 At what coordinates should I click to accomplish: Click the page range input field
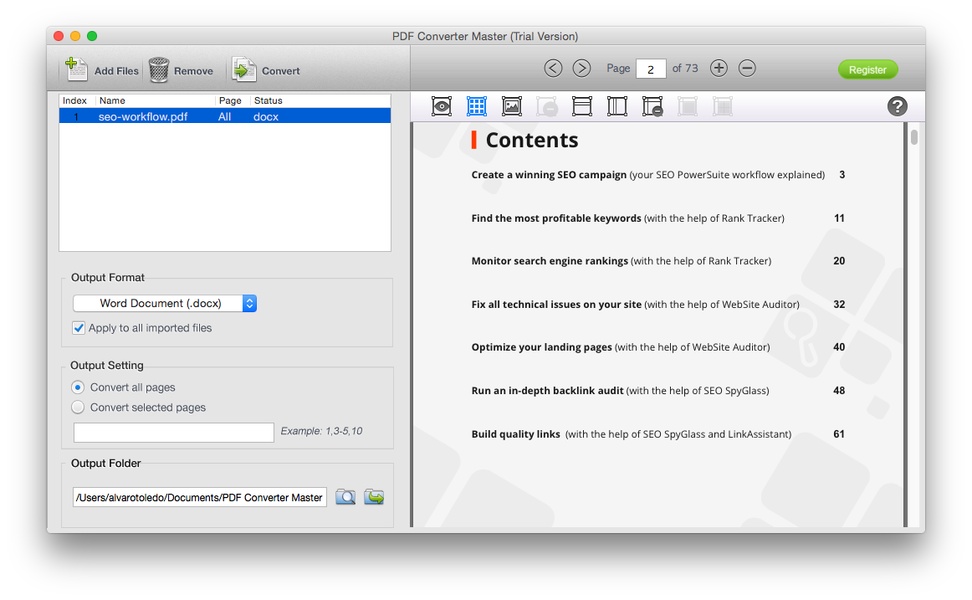click(174, 432)
